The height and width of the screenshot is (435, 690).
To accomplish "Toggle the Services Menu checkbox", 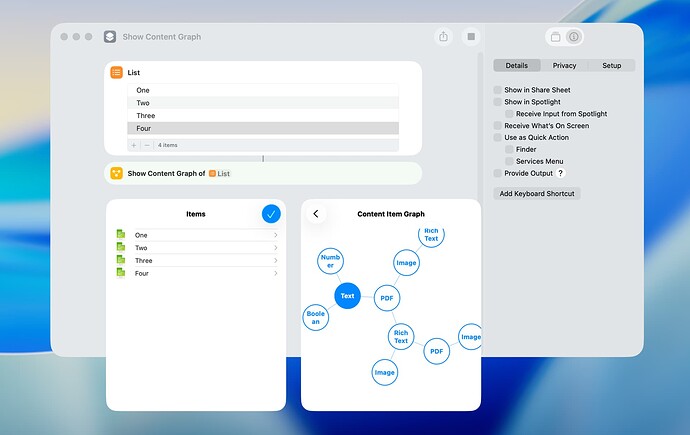I will (509, 161).
